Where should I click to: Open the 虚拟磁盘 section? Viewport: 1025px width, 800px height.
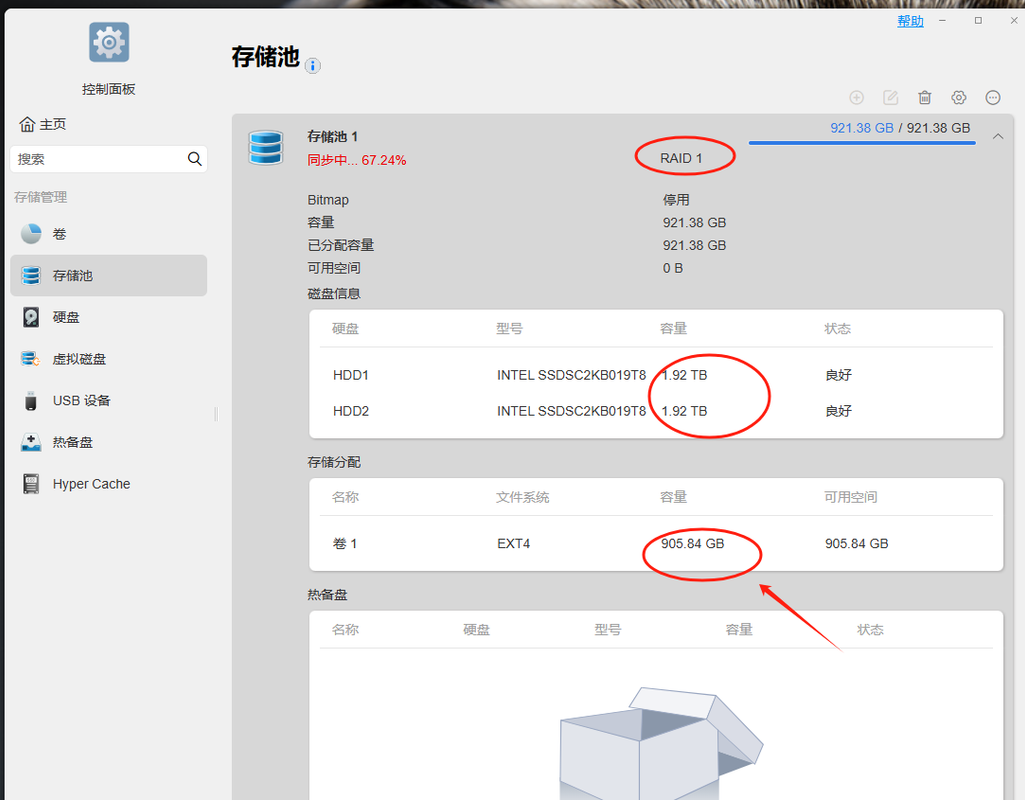click(x=109, y=359)
